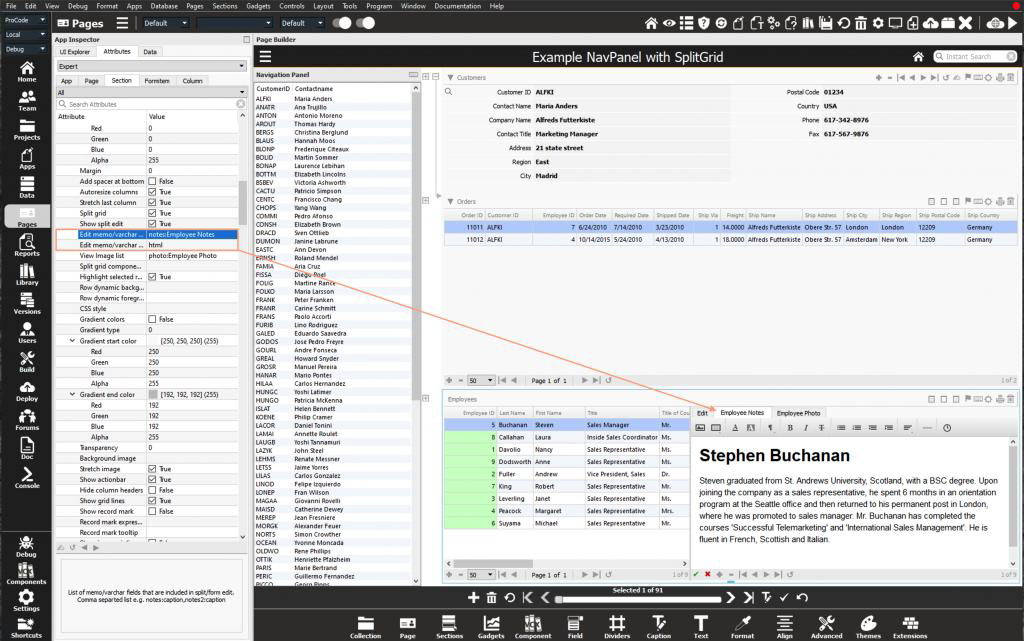The width and height of the screenshot is (1024, 641).
Task: Select the Gadgets tool in the bottom toolbar
Action: point(490,626)
